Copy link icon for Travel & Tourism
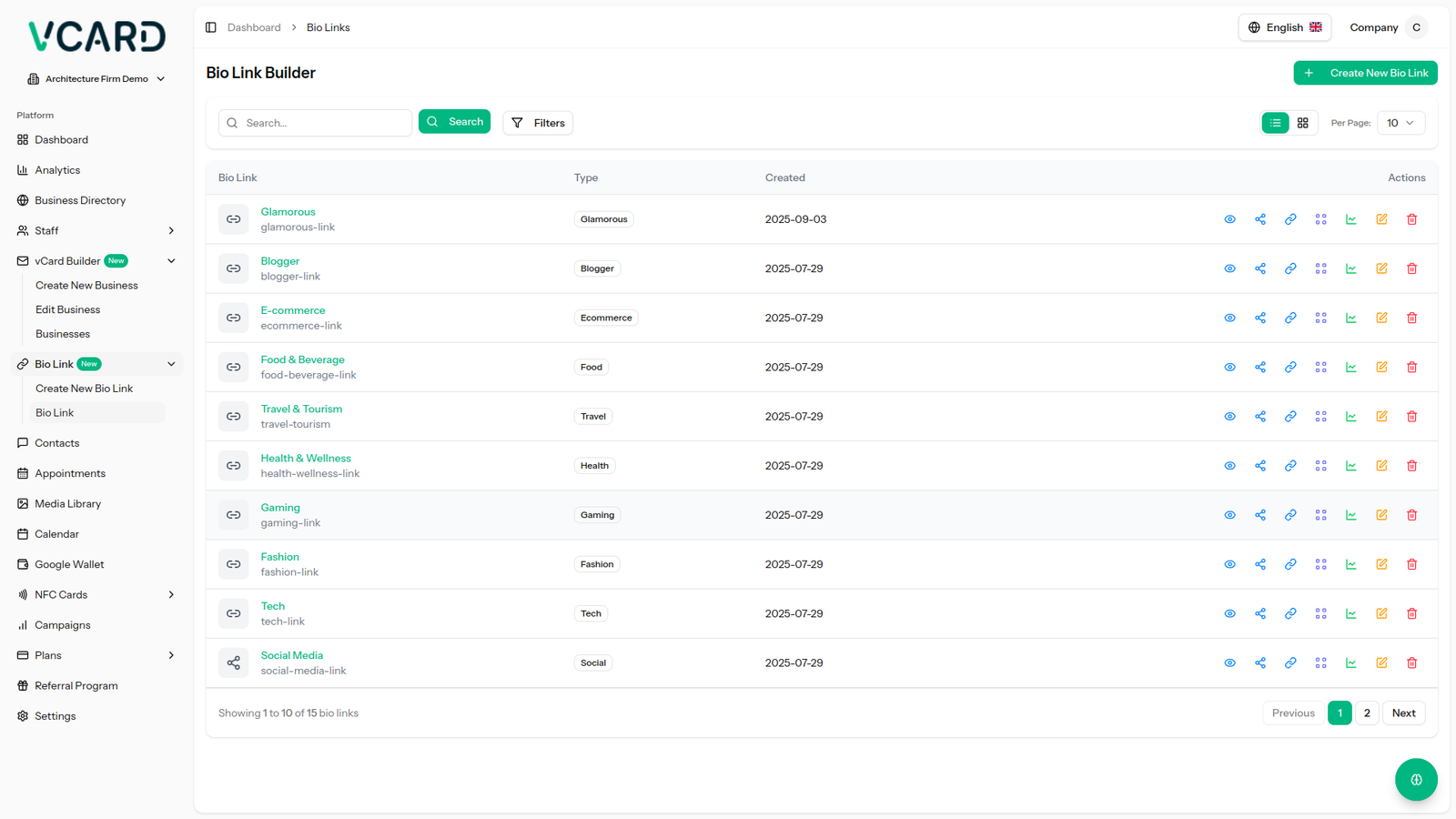1456x819 pixels. pos(1290,416)
